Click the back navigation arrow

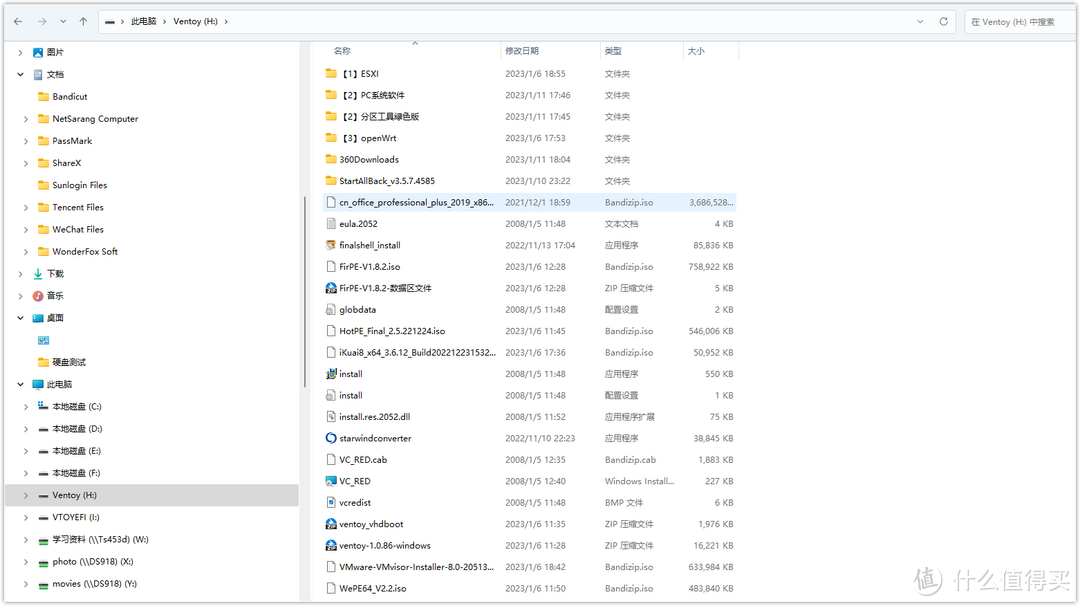point(16,19)
